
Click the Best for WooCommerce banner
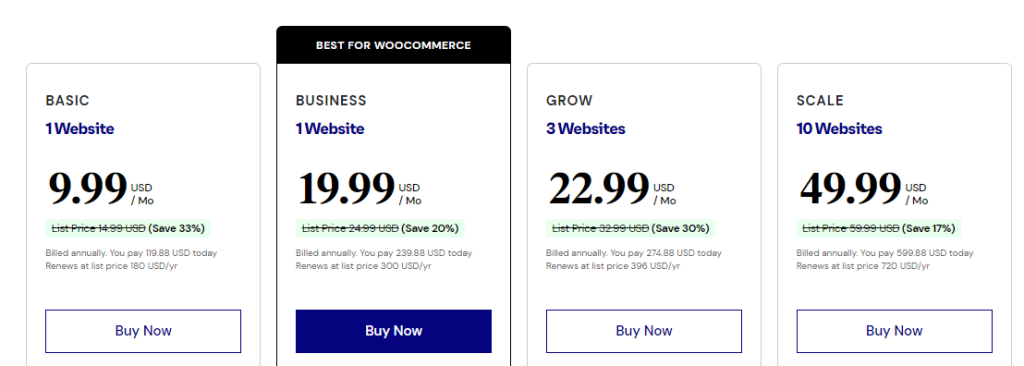point(394,45)
